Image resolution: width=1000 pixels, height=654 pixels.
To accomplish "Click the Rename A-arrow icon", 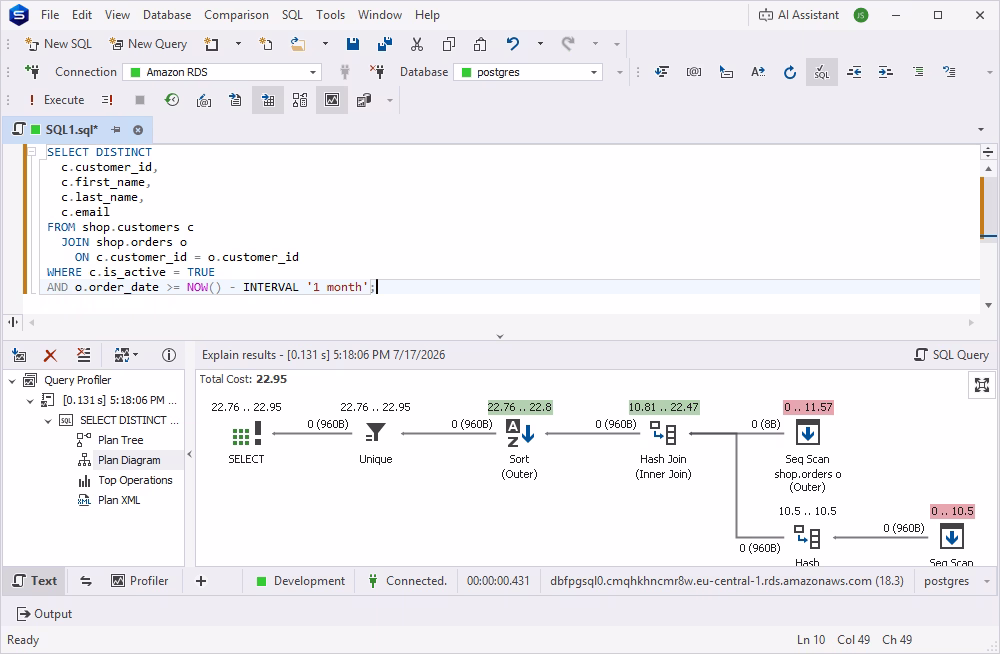I will (x=758, y=72).
